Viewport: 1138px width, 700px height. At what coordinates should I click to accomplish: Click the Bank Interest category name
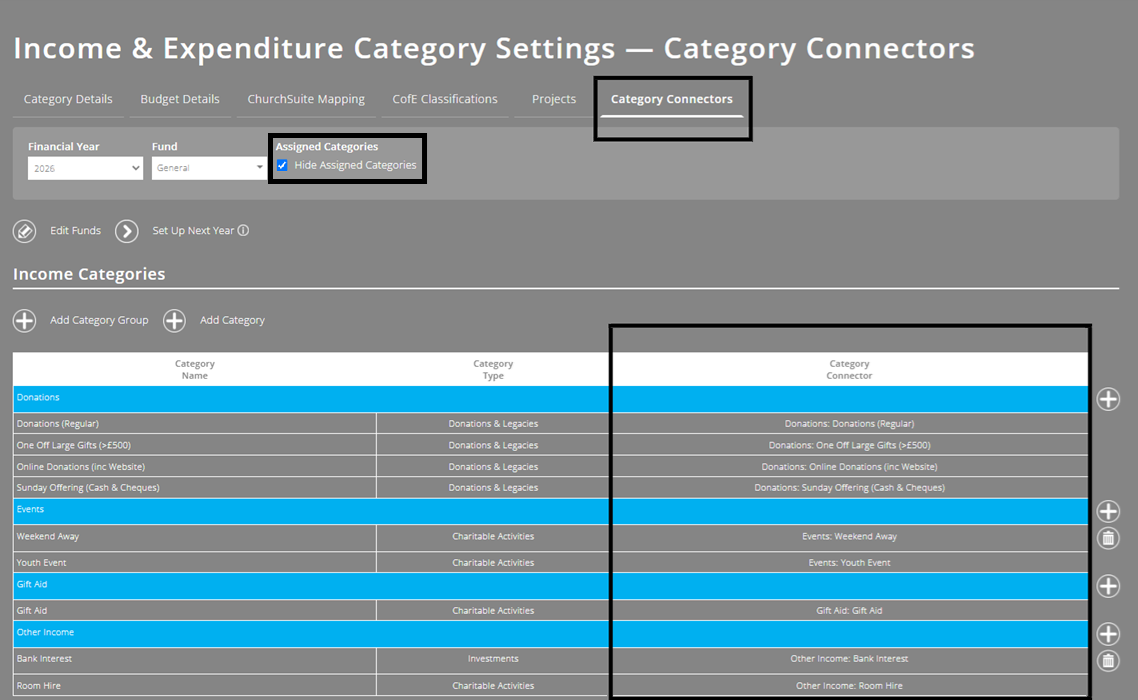[x=44, y=659]
